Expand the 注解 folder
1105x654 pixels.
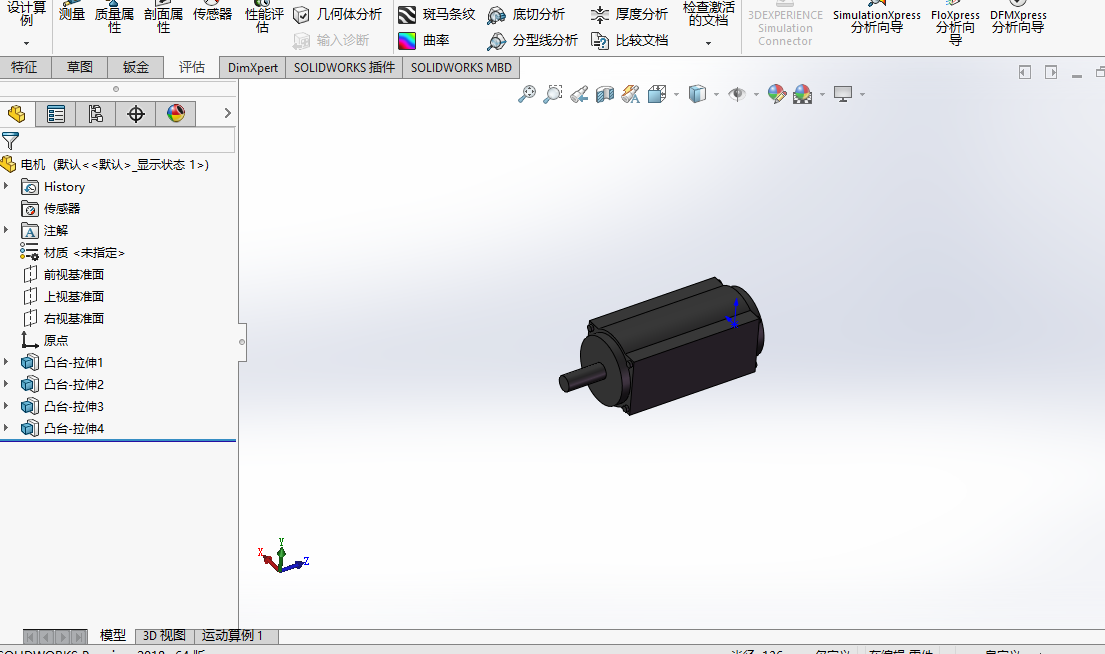pos(6,230)
